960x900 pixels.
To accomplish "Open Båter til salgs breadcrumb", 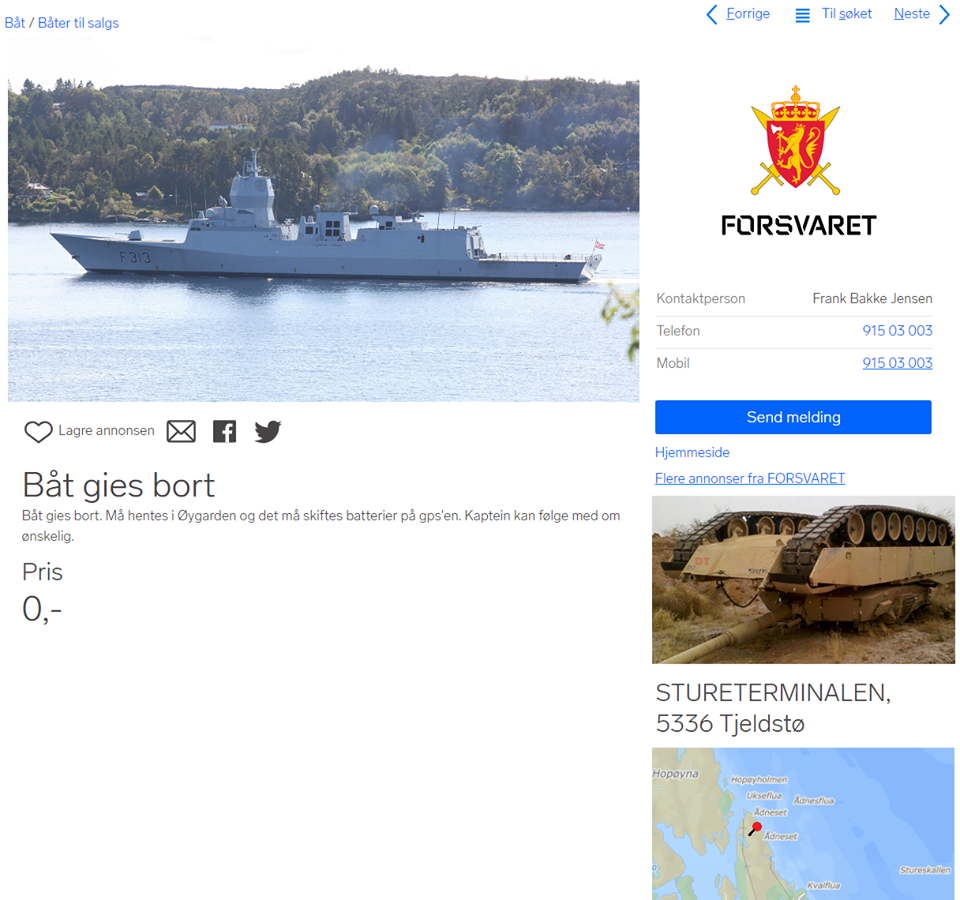I will pos(78,23).
